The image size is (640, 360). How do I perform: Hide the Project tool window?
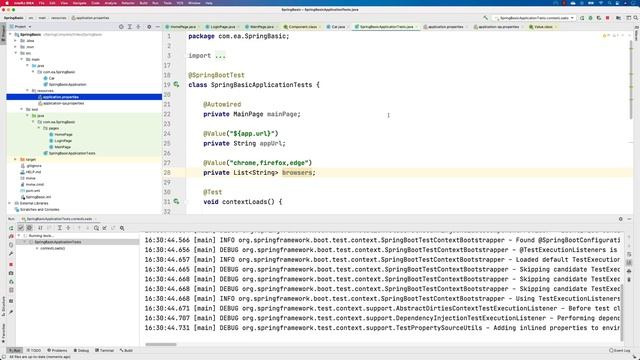point(158,27)
